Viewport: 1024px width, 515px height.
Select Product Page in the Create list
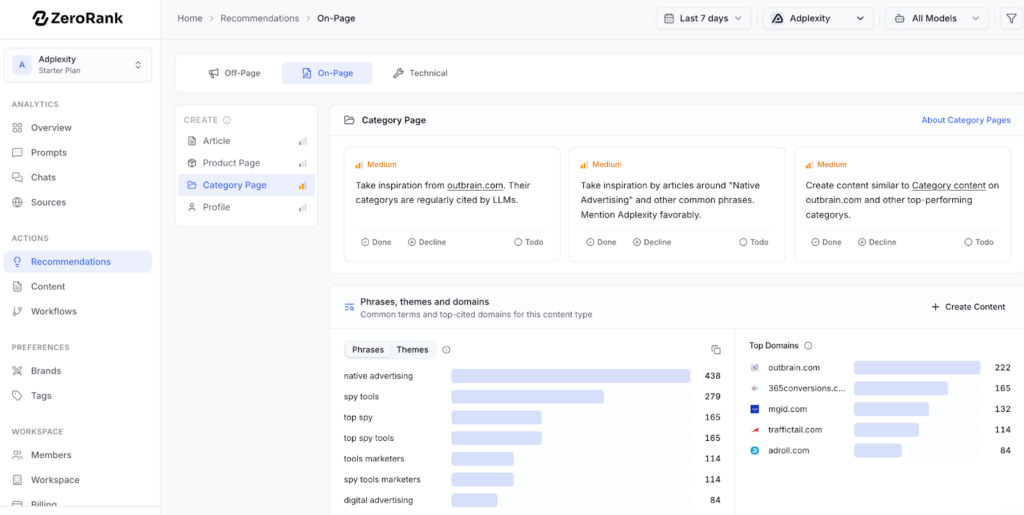click(x=231, y=163)
